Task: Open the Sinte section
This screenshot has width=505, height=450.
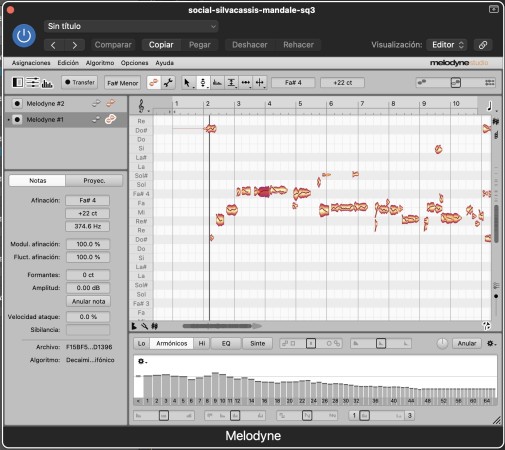Action: tap(258, 343)
